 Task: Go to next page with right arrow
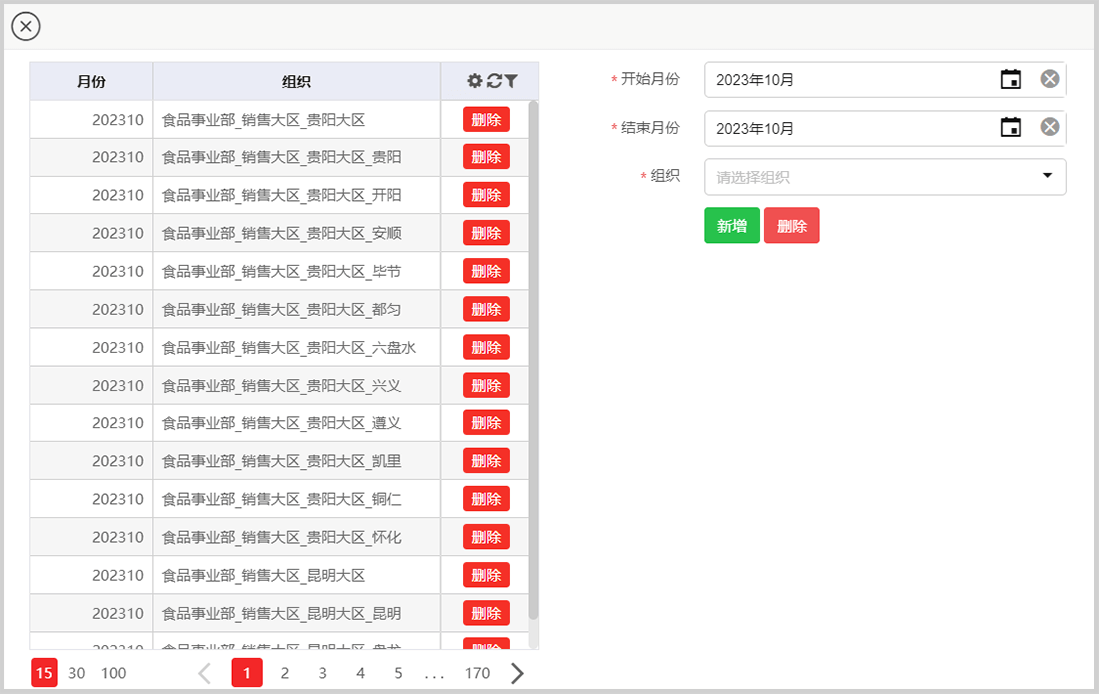tap(517, 673)
